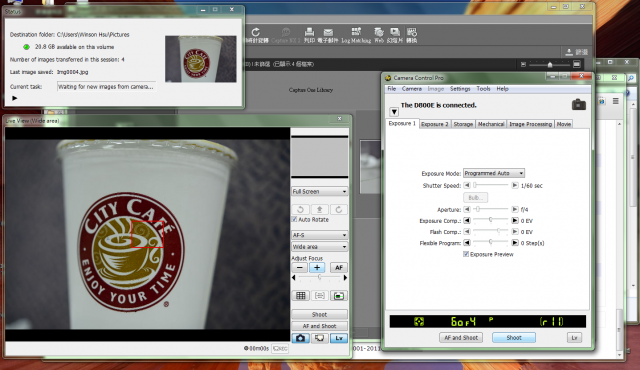Open the Camera menu

click(411, 89)
